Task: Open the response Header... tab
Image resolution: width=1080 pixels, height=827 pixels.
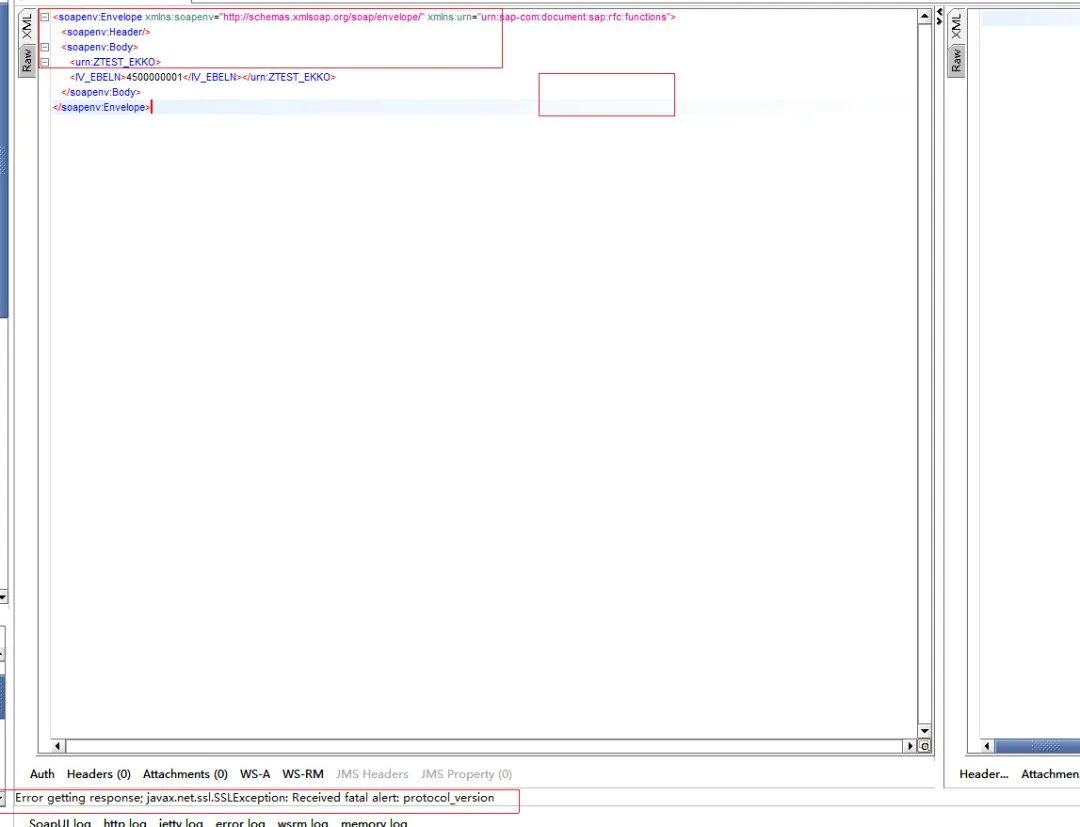Action: (x=984, y=774)
